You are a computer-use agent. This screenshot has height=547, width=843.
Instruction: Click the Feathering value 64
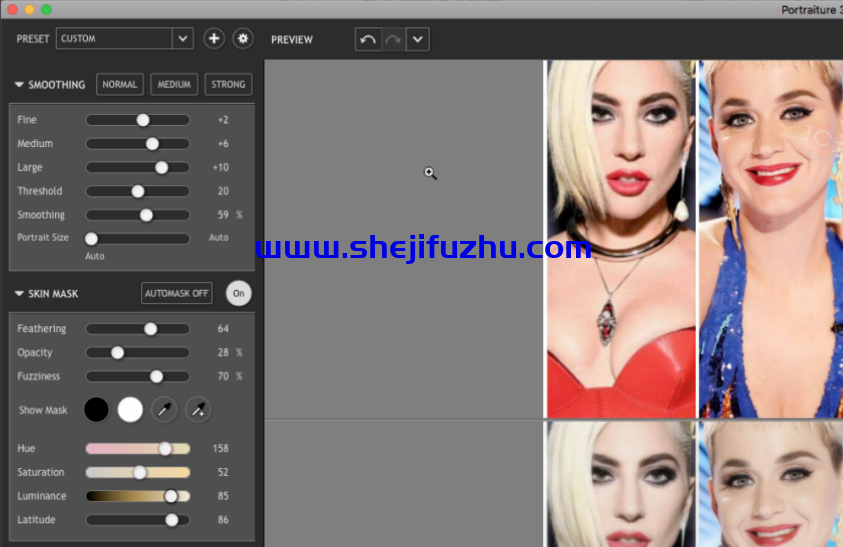click(x=223, y=329)
